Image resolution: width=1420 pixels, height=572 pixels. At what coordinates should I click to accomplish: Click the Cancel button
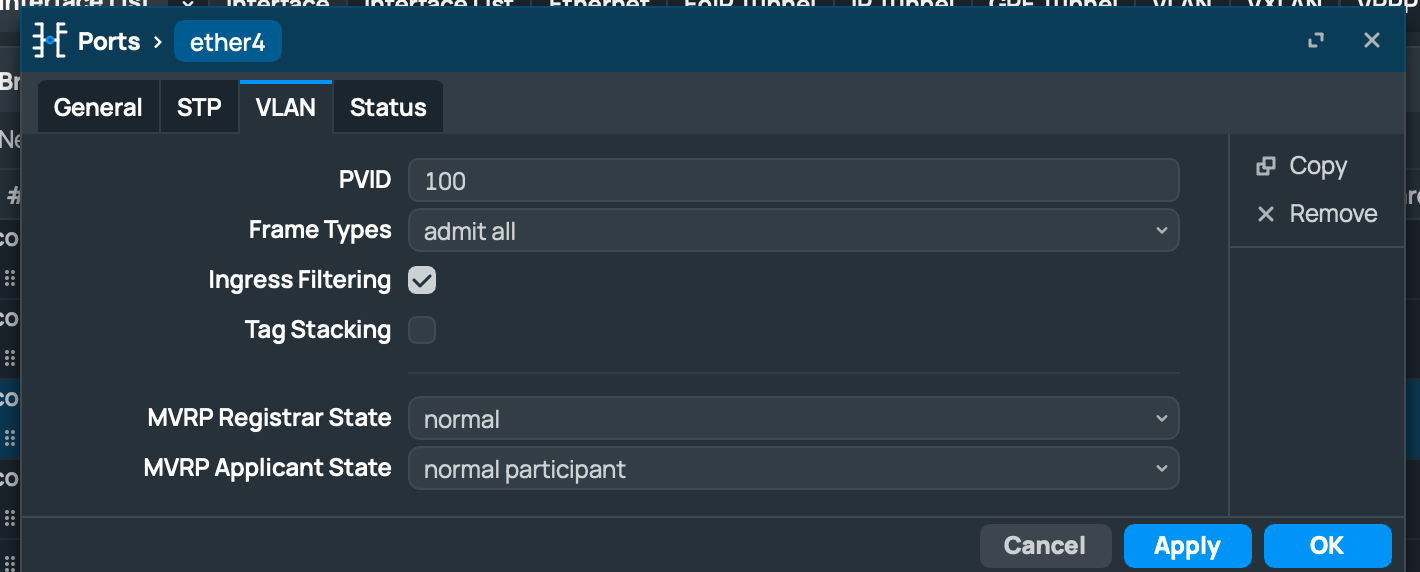pos(1045,546)
